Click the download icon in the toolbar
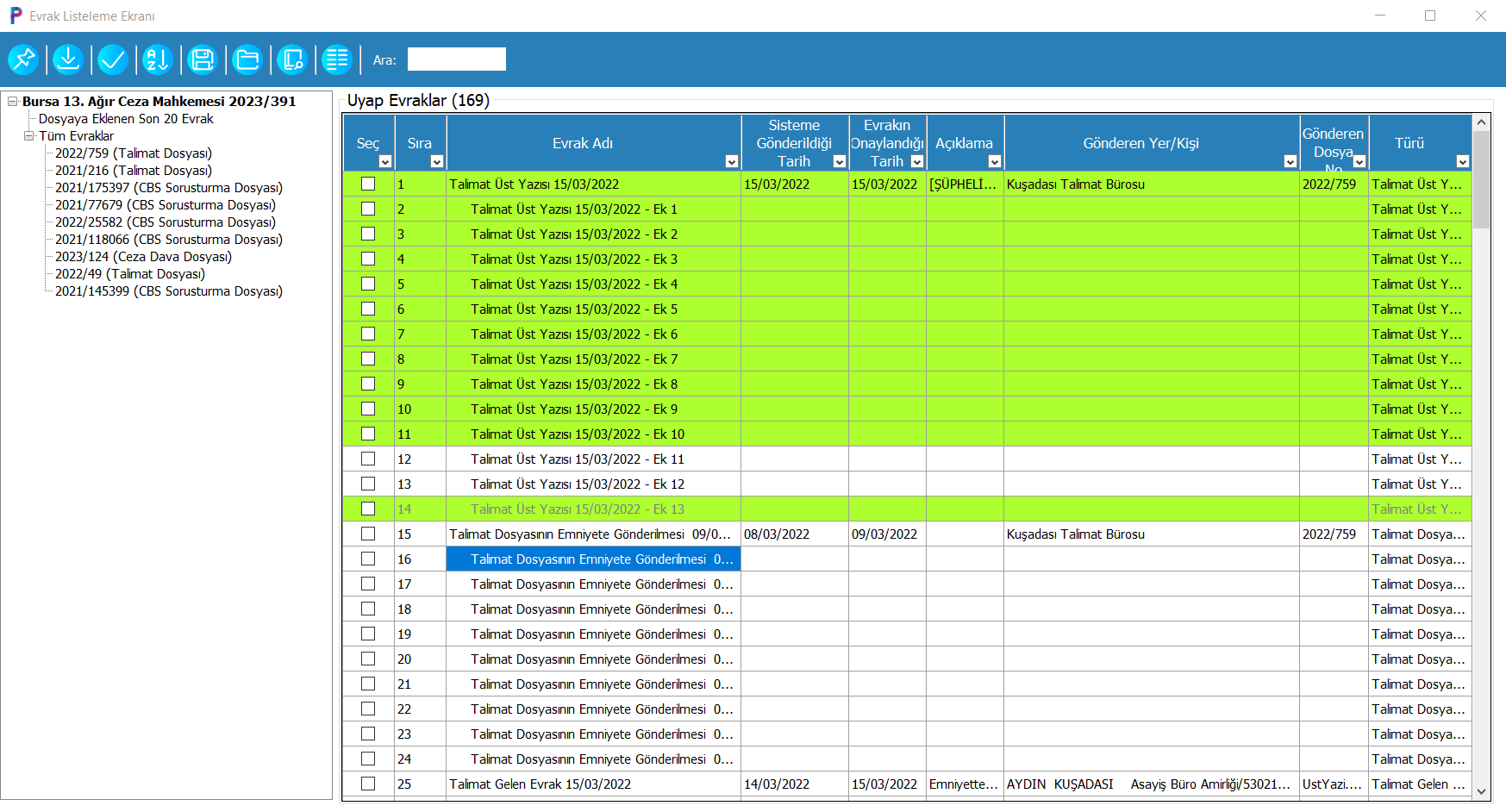The height and width of the screenshot is (812, 1506). click(x=68, y=59)
